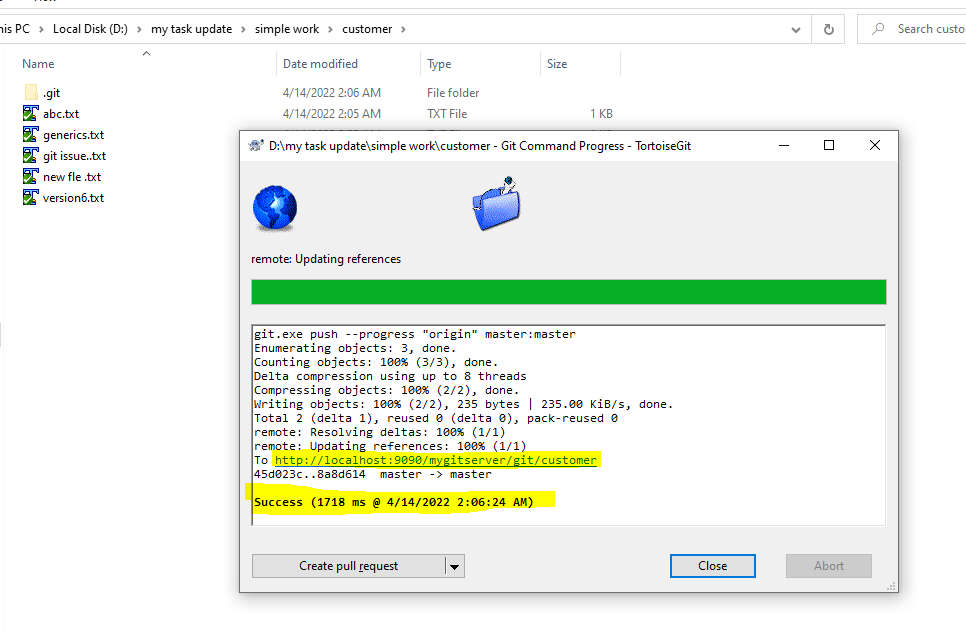The height and width of the screenshot is (632, 966).
Task: Open the localhost:9090 customer repository link
Action: (436, 460)
